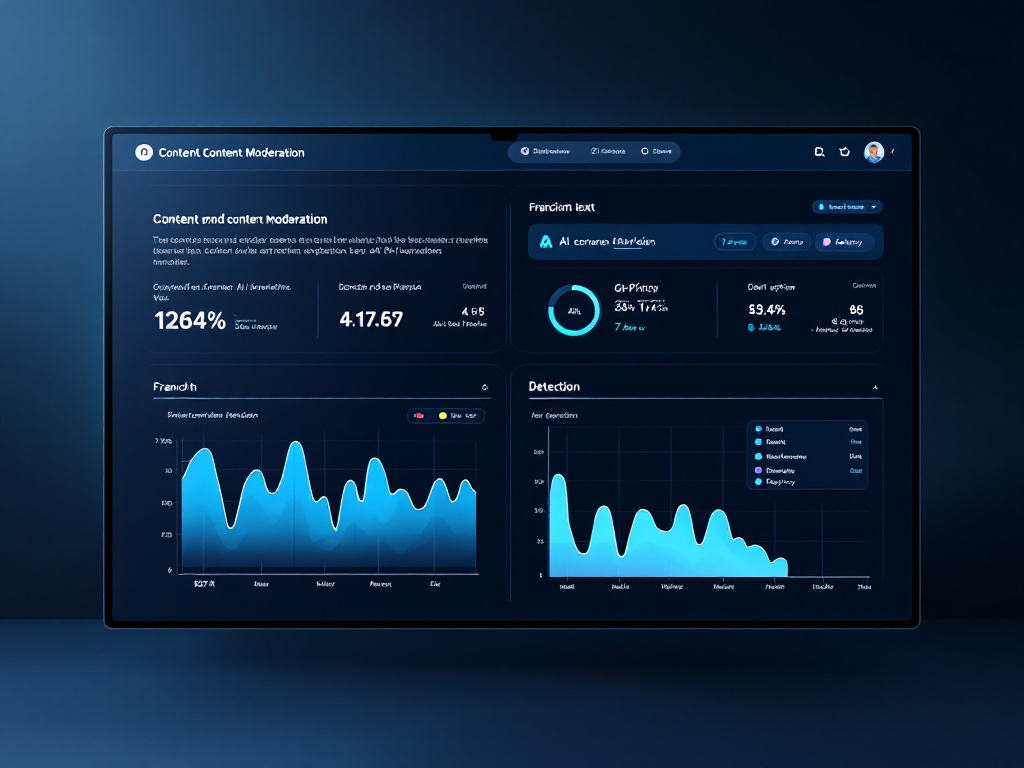
Task: Click the icon left of the avatar
Action: (x=844, y=152)
